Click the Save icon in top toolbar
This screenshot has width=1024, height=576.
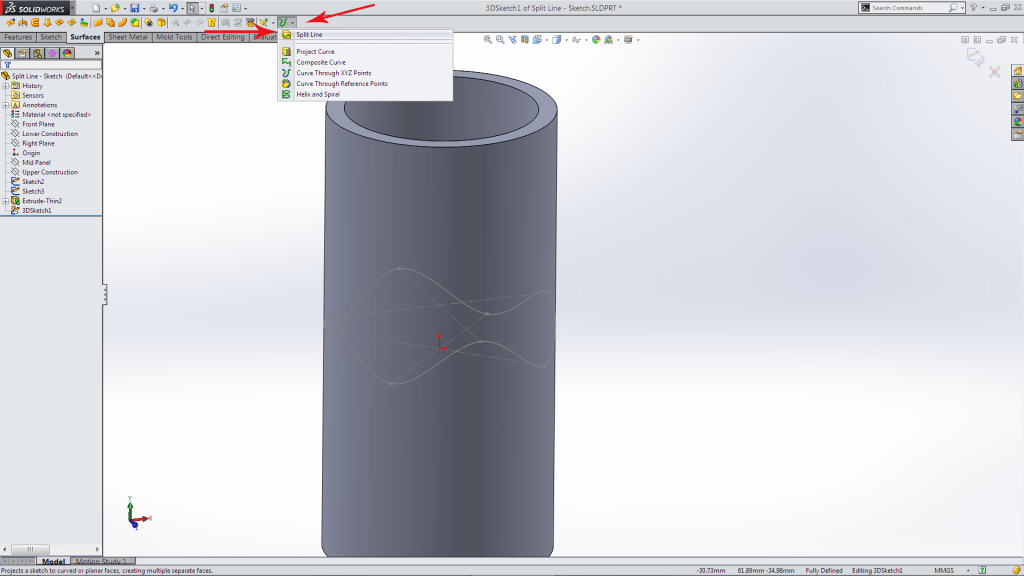[x=134, y=8]
